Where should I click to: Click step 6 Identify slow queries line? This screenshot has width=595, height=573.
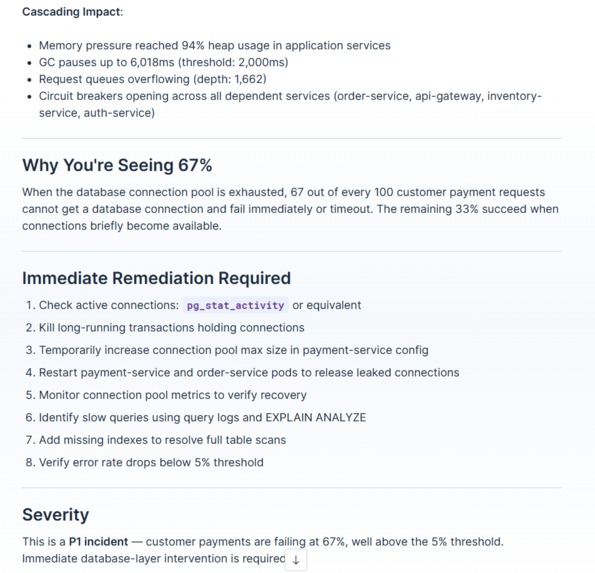tap(202, 417)
